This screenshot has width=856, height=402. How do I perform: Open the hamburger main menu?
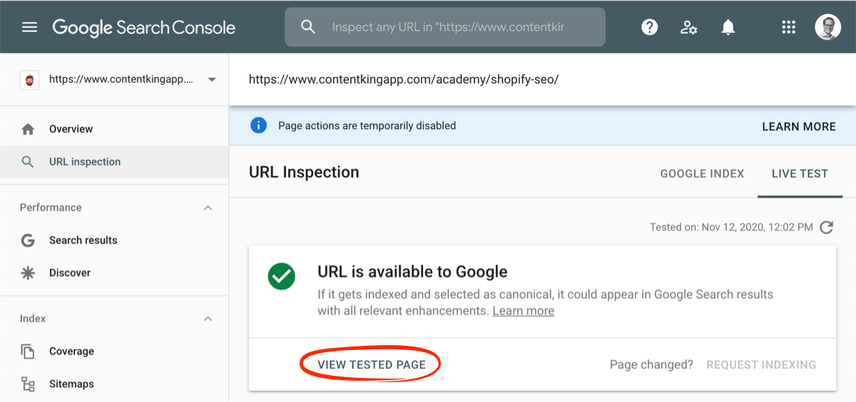29,27
